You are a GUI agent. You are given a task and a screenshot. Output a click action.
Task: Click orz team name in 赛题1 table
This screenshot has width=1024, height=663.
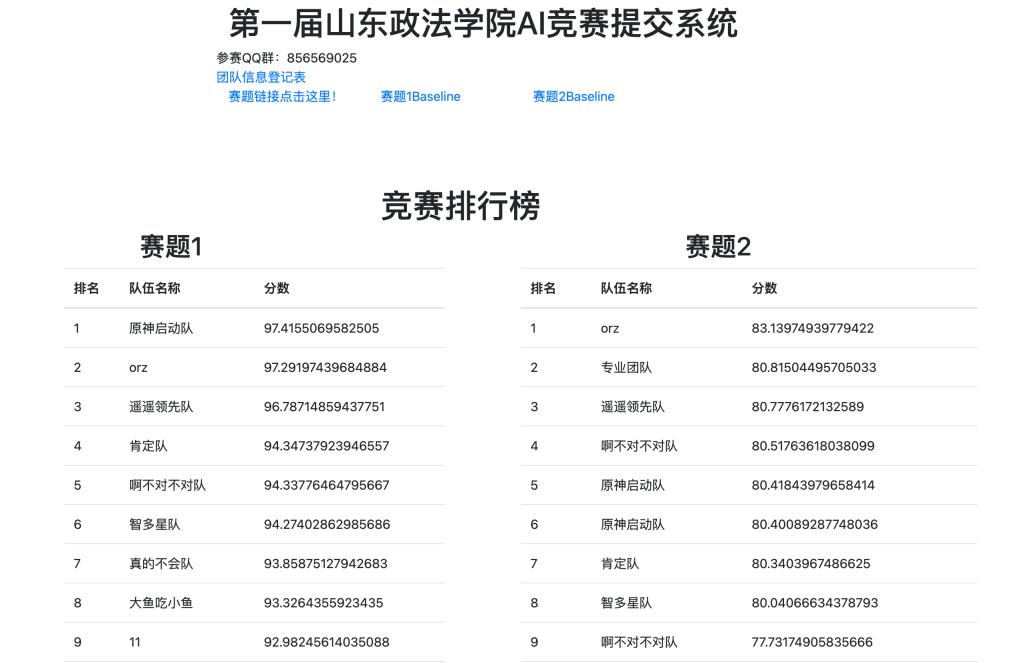point(138,368)
